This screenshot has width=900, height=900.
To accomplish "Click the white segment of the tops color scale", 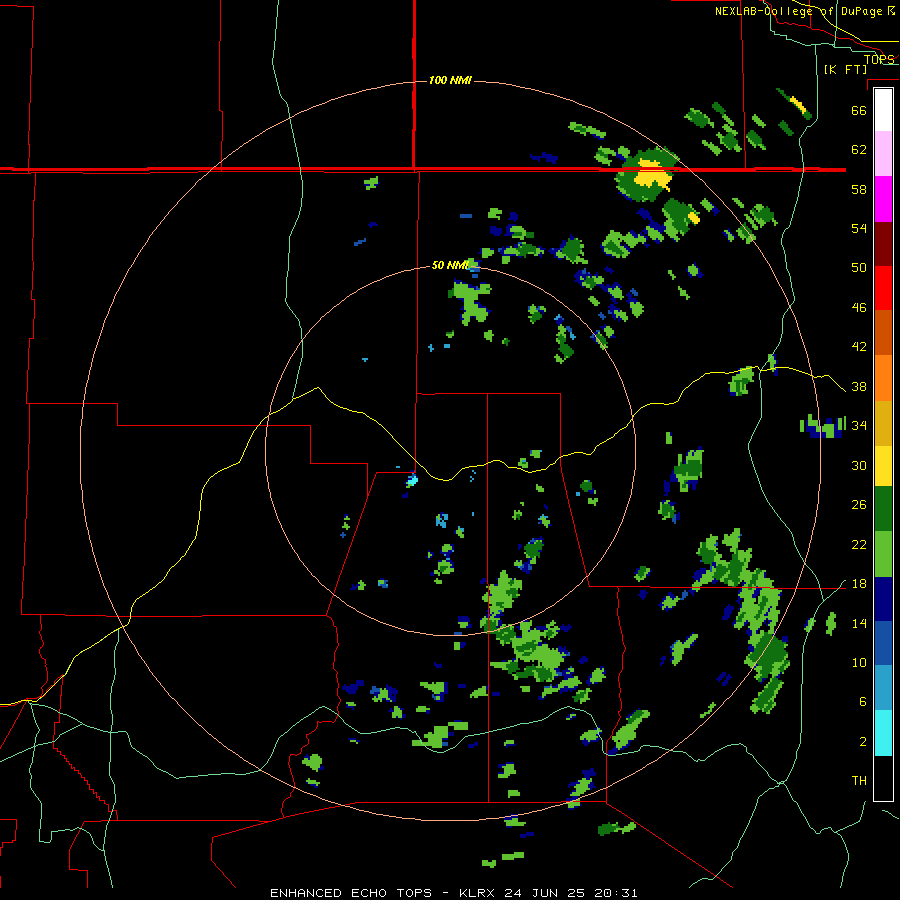I will tap(883, 110).
